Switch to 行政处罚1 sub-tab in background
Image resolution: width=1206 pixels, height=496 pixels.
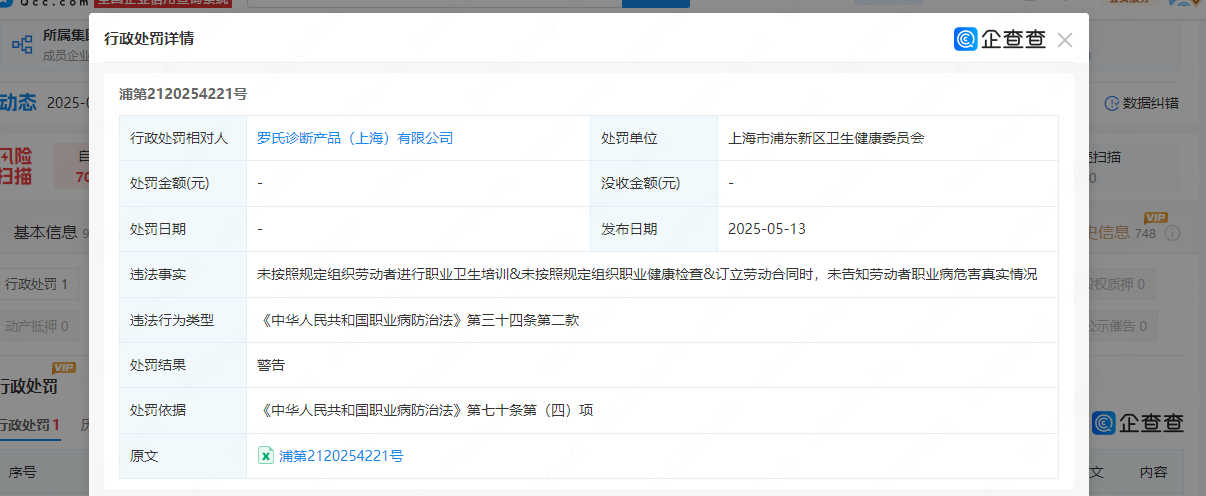point(30,425)
